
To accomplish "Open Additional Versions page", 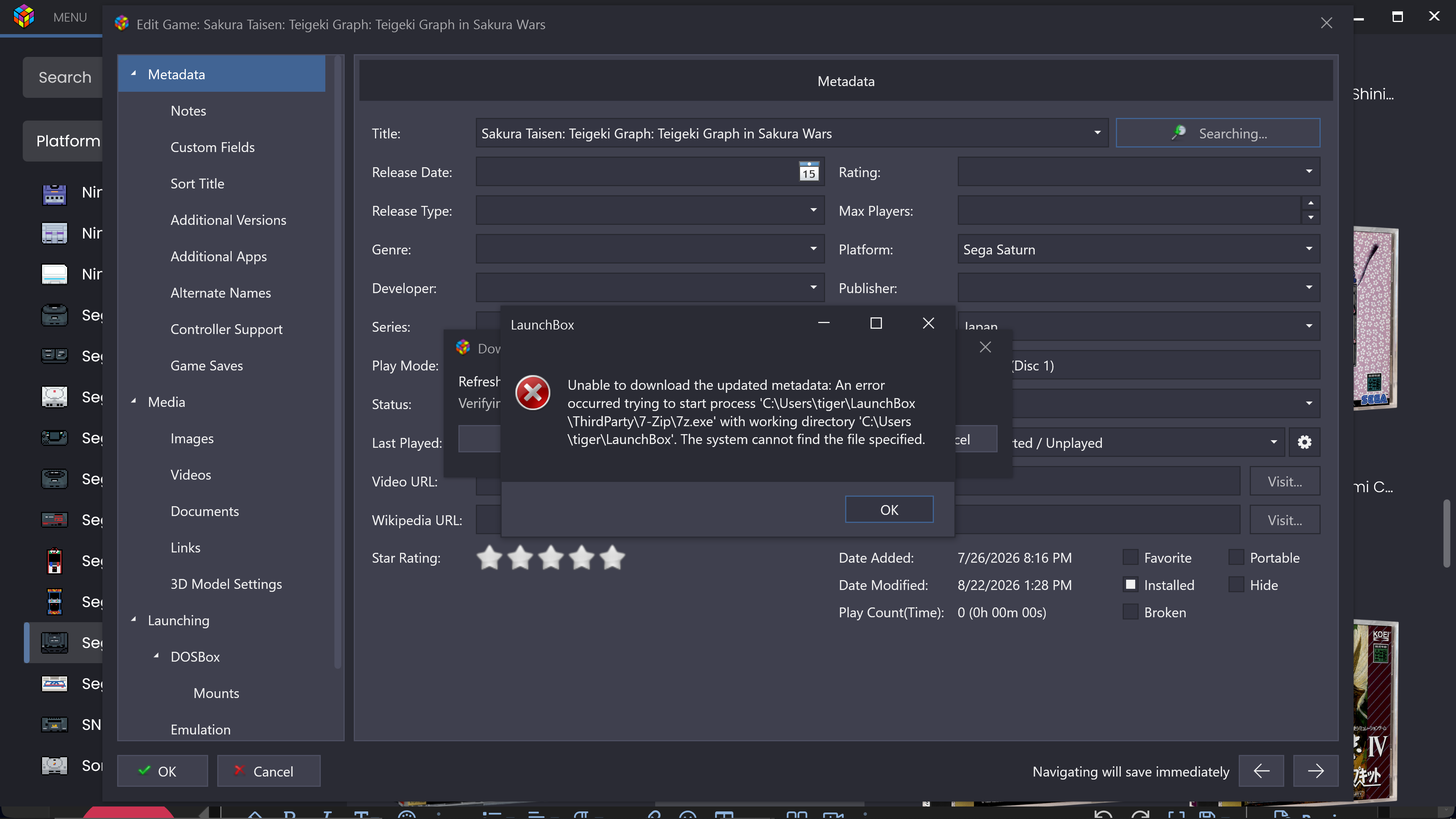I will click(228, 220).
